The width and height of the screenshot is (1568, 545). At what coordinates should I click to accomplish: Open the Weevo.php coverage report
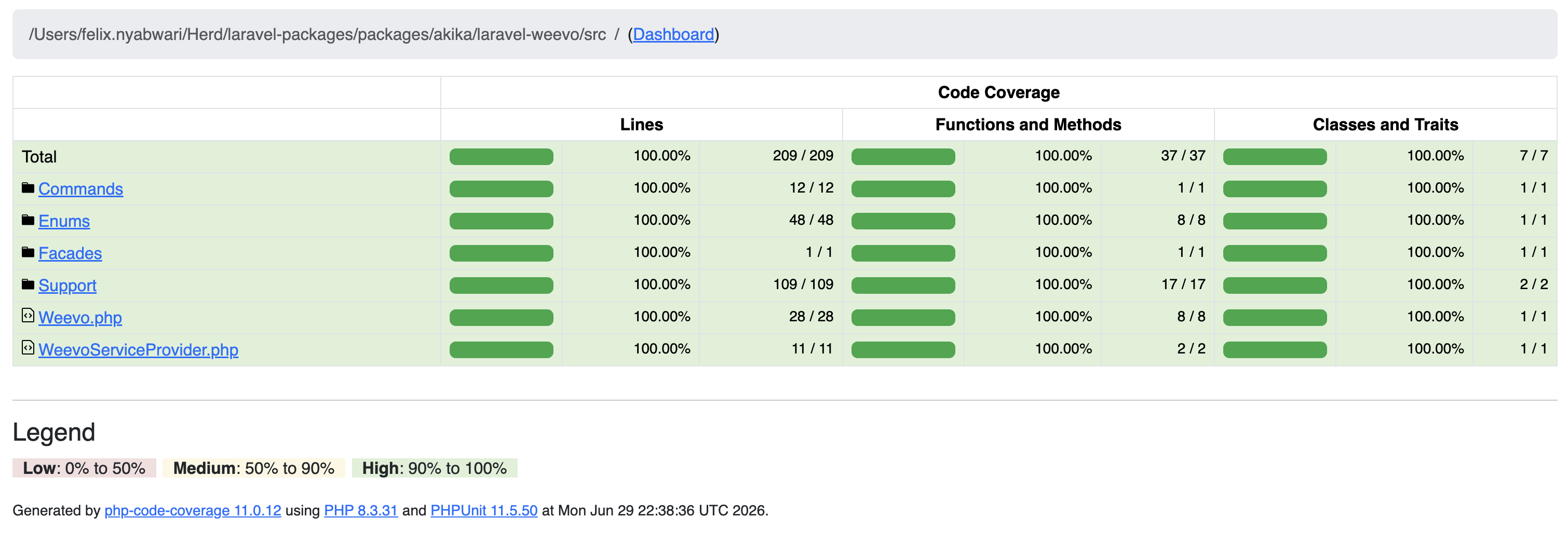point(80,318)
